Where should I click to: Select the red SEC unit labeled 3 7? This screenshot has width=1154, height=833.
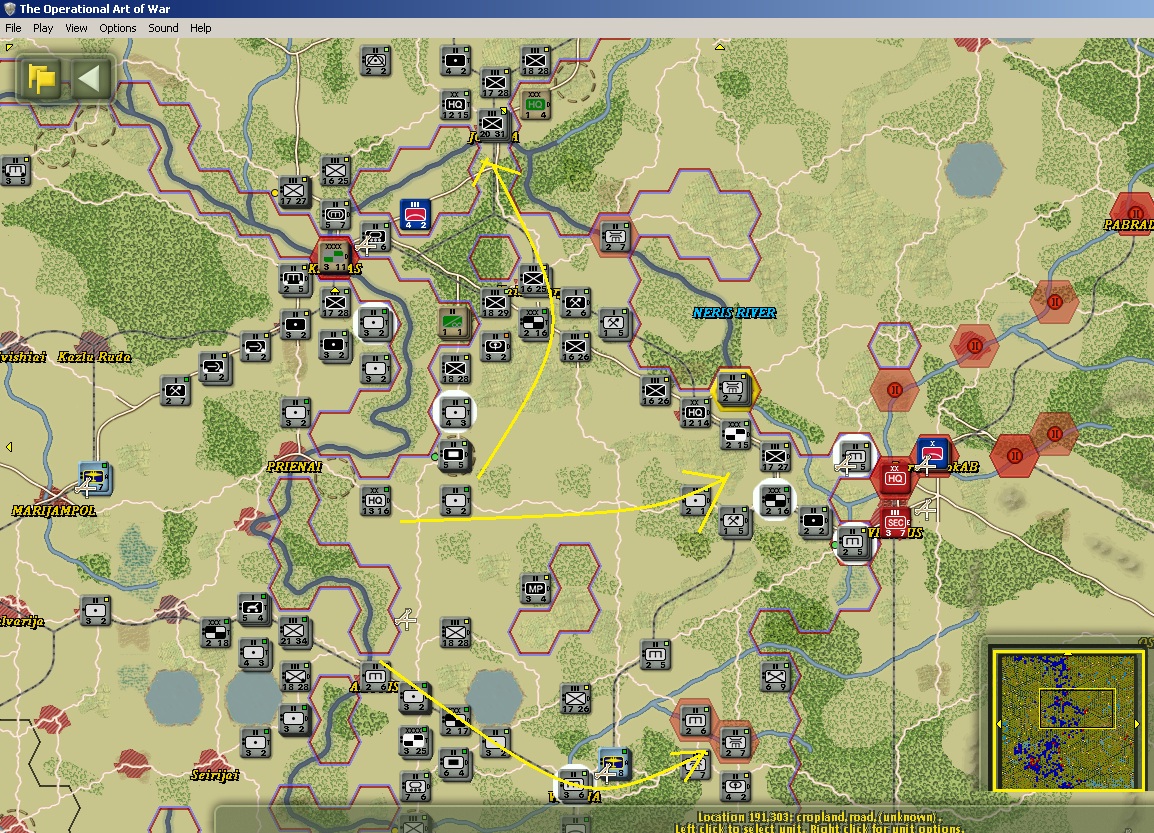click(895, 523)
